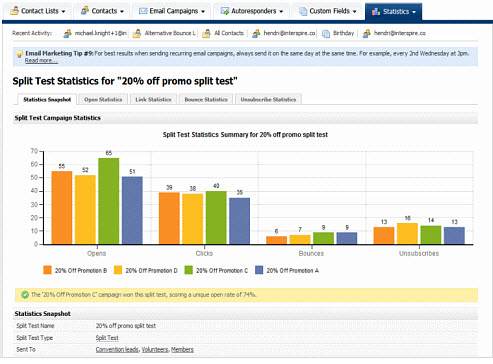This screenshot has width=493, height=364.
Task: Click the Statistics bar chart icon
Action: point(376,12)
